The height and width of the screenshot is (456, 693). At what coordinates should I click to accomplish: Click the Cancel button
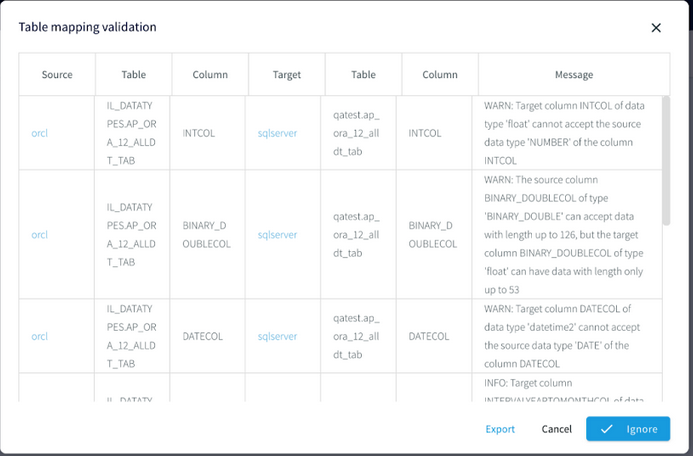point(556,429)
